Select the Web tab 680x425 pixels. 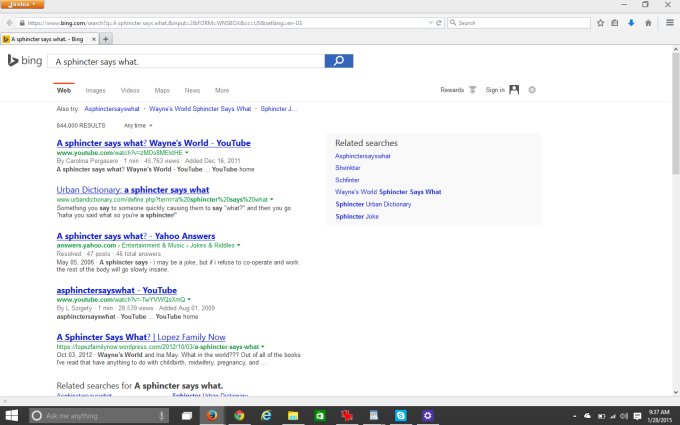coord(64,90)
